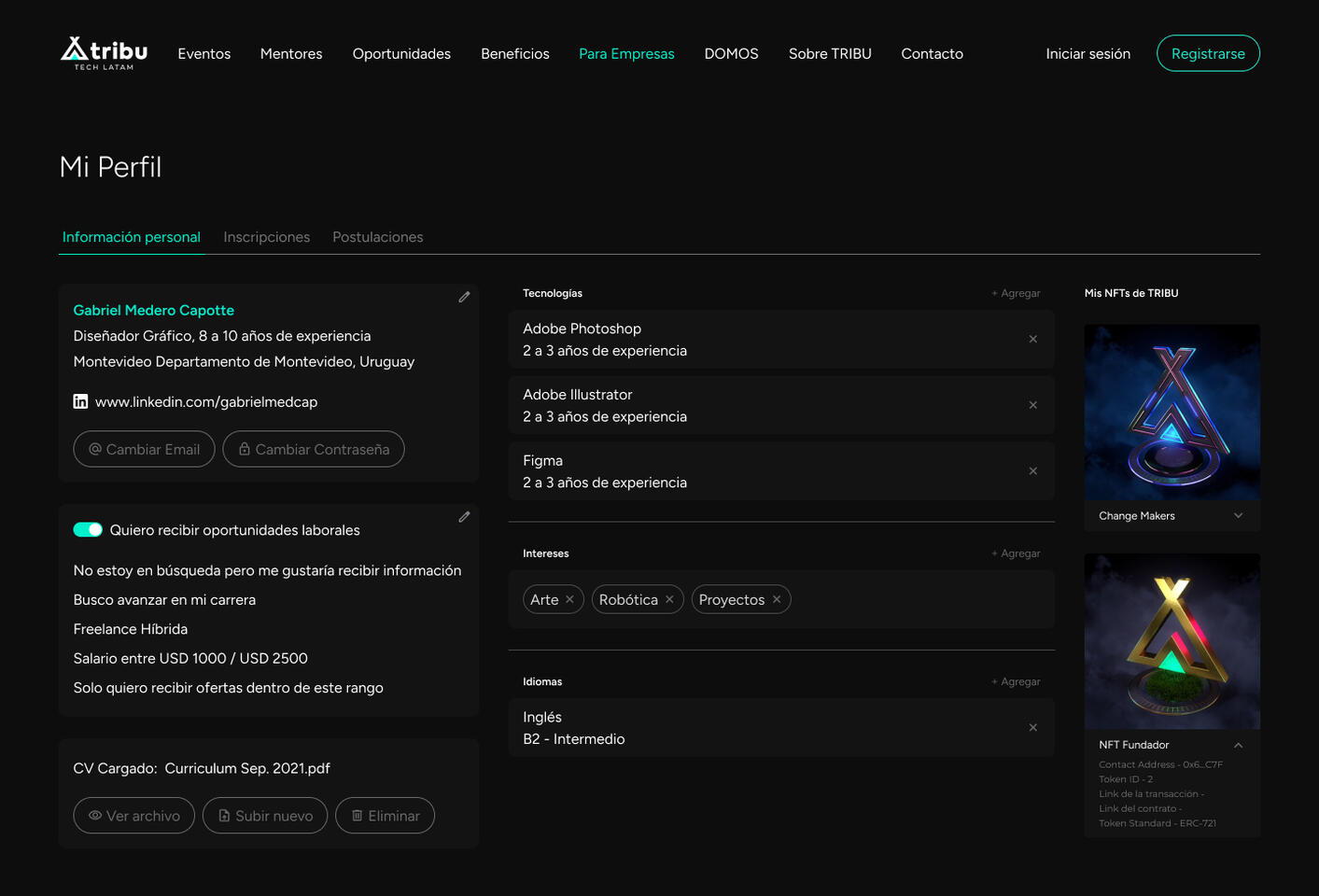The width and height of the screenshot is (1319, 896).
Task: Remove Adobe Illustrator technology entry
Action: pos(1032,405)
